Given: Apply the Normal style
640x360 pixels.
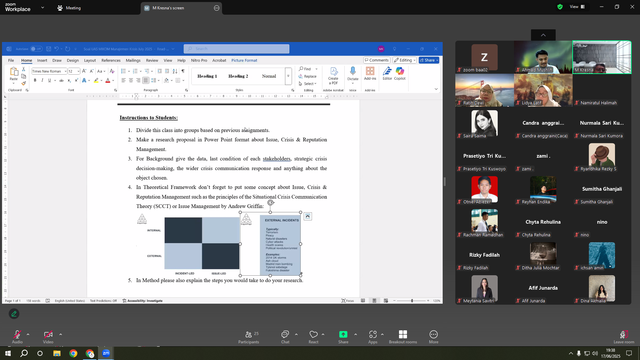Looking at the screenshot, I should pyautogui.click(x=269, y=76).
